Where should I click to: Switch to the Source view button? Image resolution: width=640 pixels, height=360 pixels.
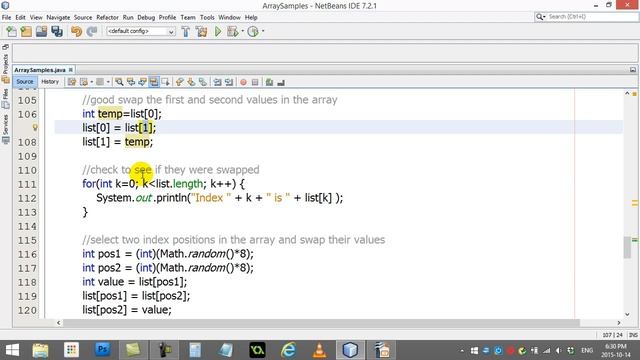point(25,82)
